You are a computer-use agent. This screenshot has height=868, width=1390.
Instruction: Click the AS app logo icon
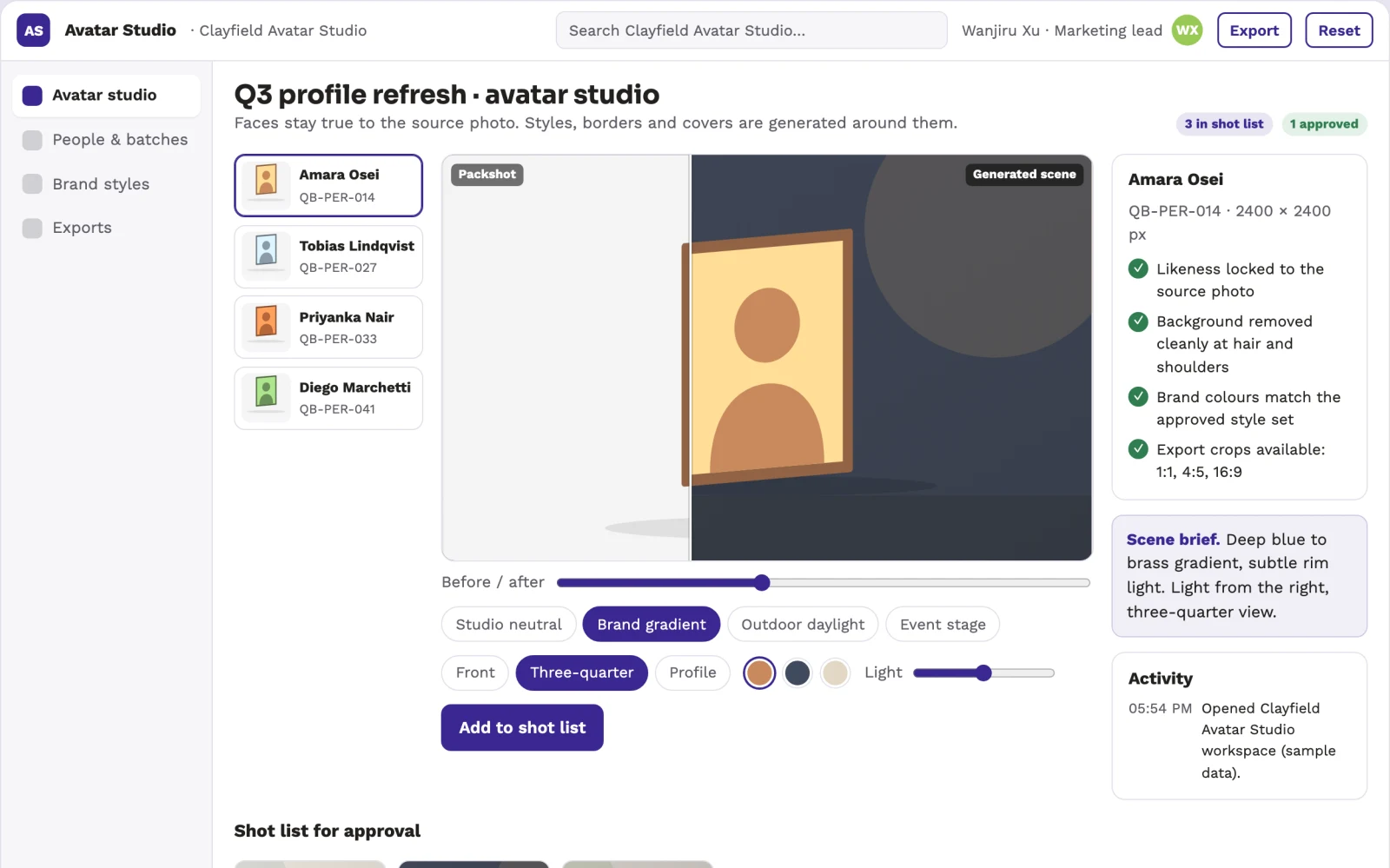[x=33, y=30]
